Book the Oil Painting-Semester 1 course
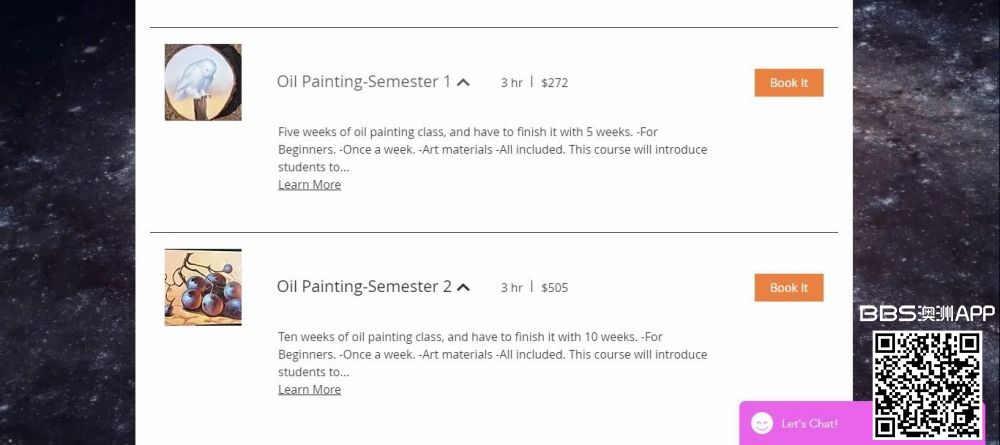 pos(788,83)
